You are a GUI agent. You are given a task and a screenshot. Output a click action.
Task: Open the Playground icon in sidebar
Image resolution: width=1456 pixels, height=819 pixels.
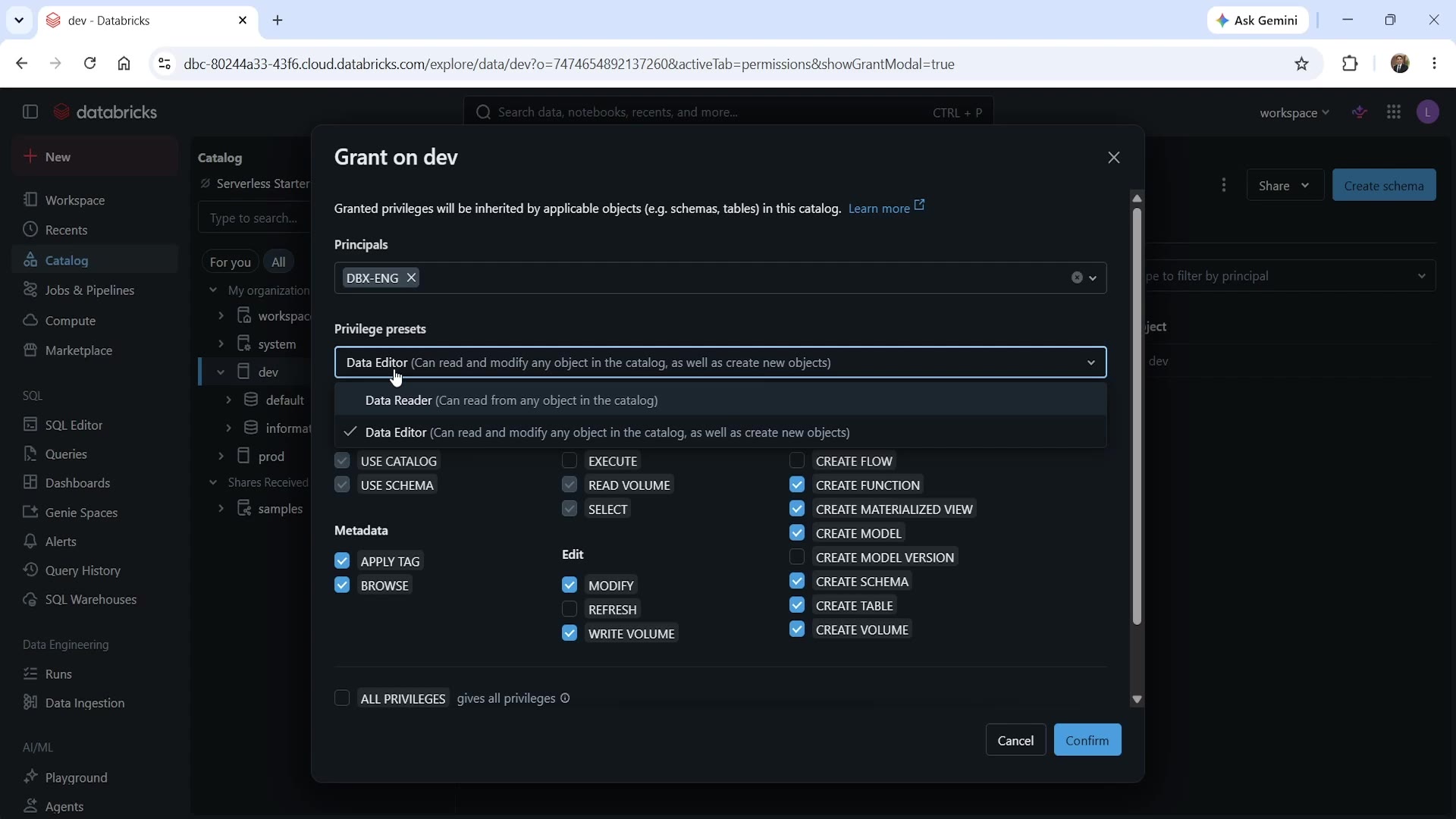click(x=30, y=777)
